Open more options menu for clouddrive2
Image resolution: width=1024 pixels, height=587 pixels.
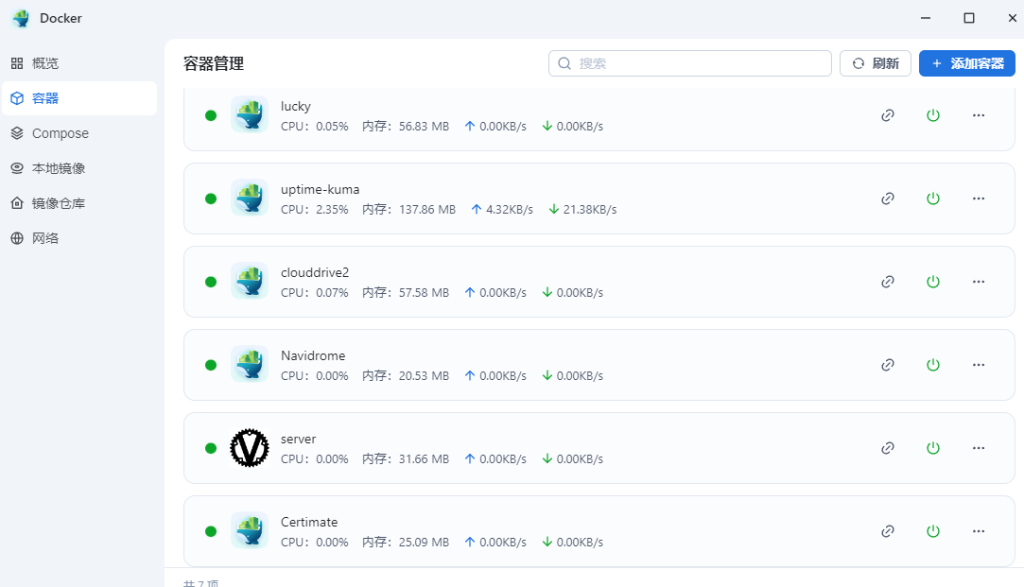click(x=978, y=282)
